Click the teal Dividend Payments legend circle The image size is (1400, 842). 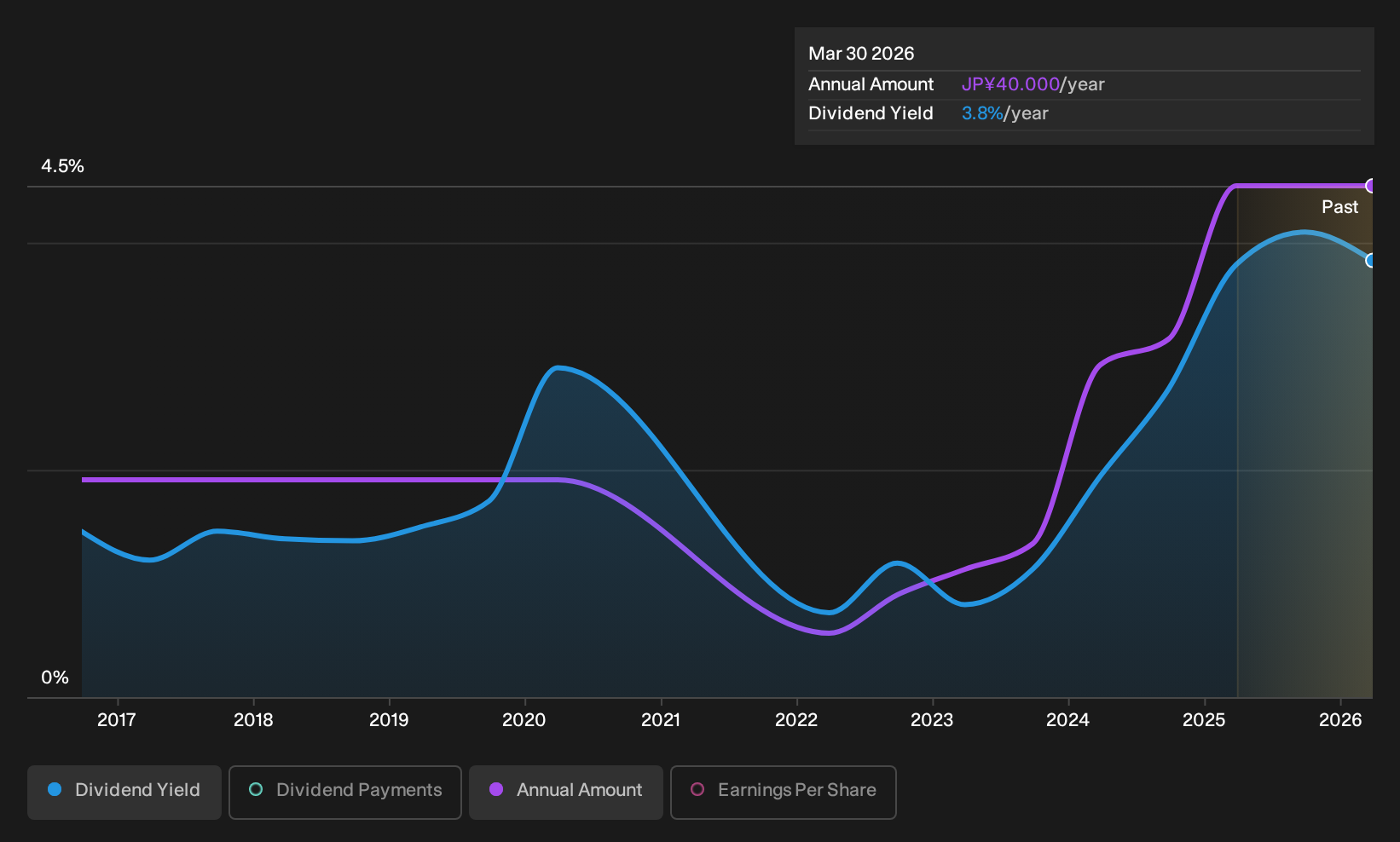(x=256, y=790)
